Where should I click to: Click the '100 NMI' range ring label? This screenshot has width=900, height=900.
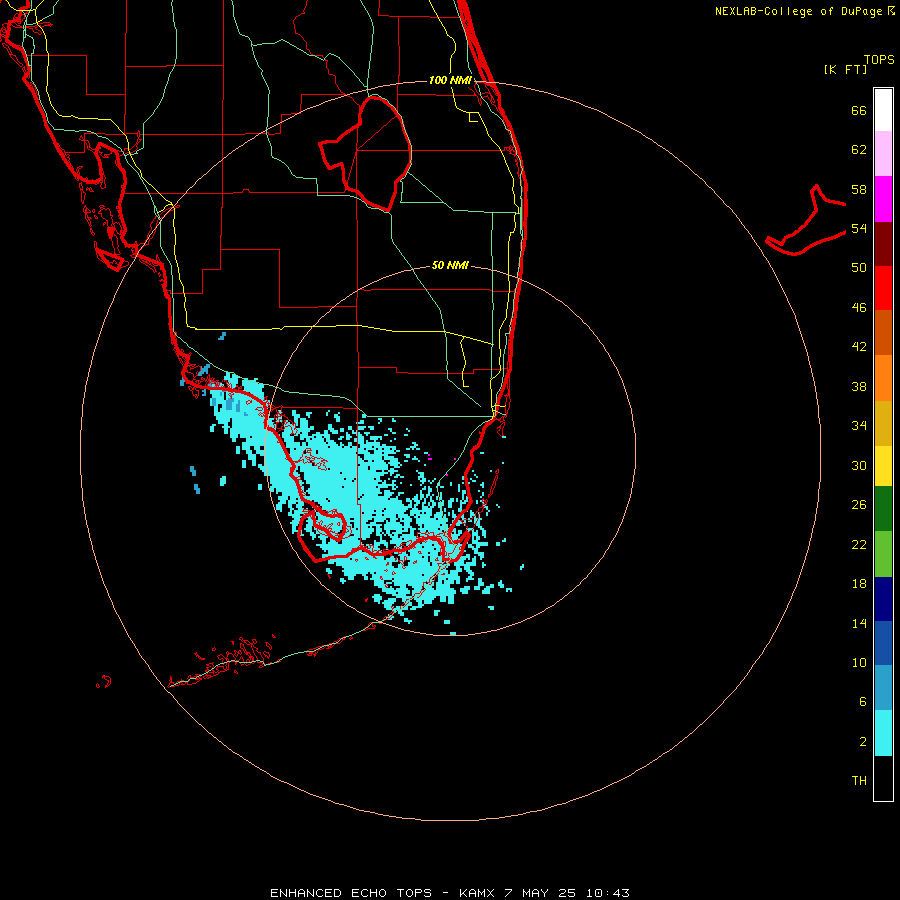[x=450, y=80]
